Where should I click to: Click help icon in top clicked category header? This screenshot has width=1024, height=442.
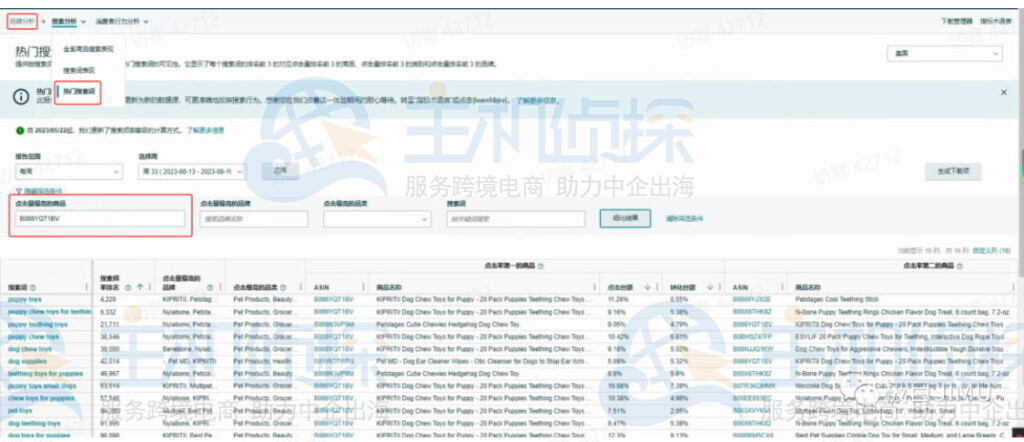point(282,287)
